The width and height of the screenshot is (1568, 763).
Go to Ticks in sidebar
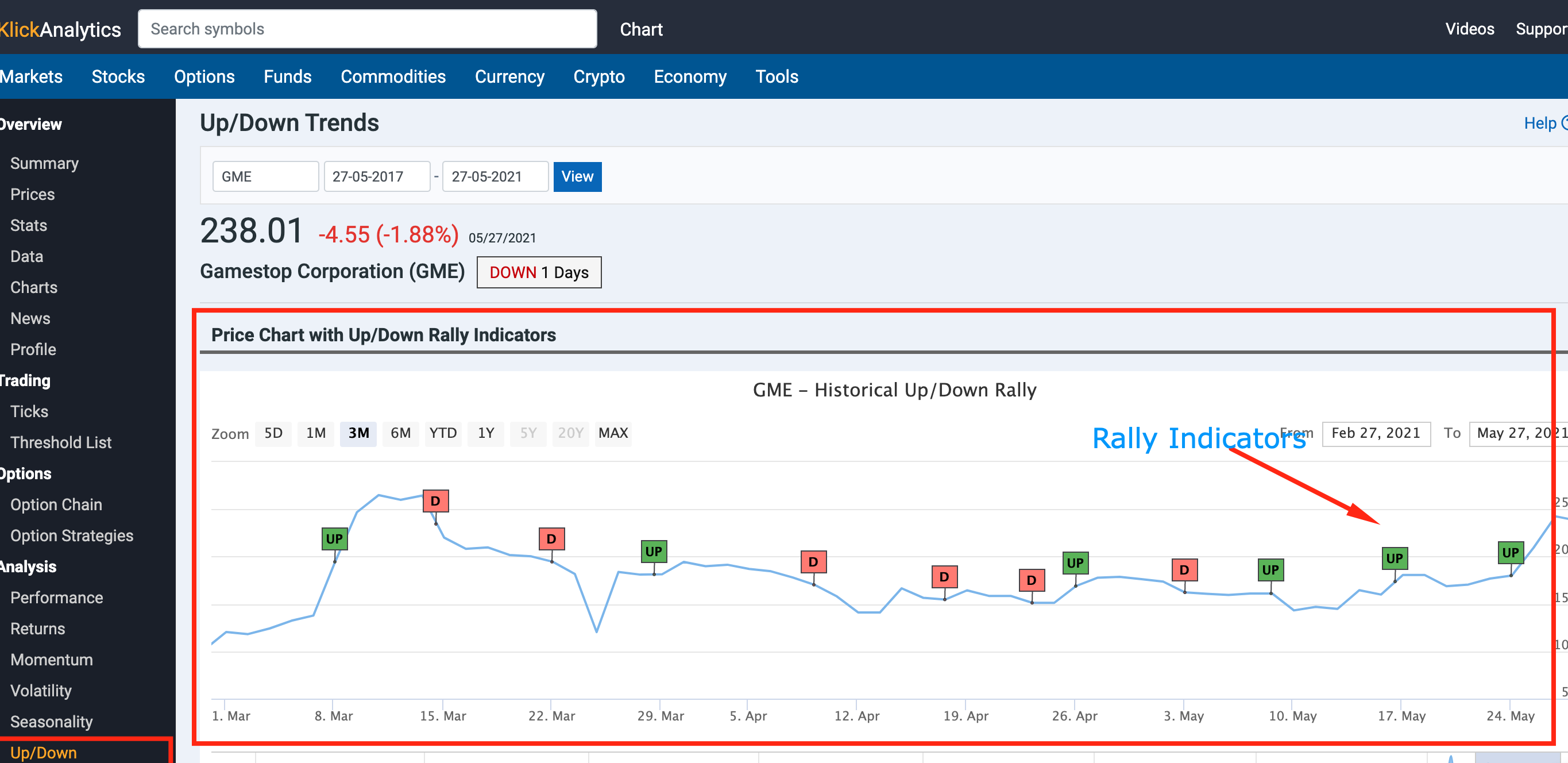click(x=29, y=411)
